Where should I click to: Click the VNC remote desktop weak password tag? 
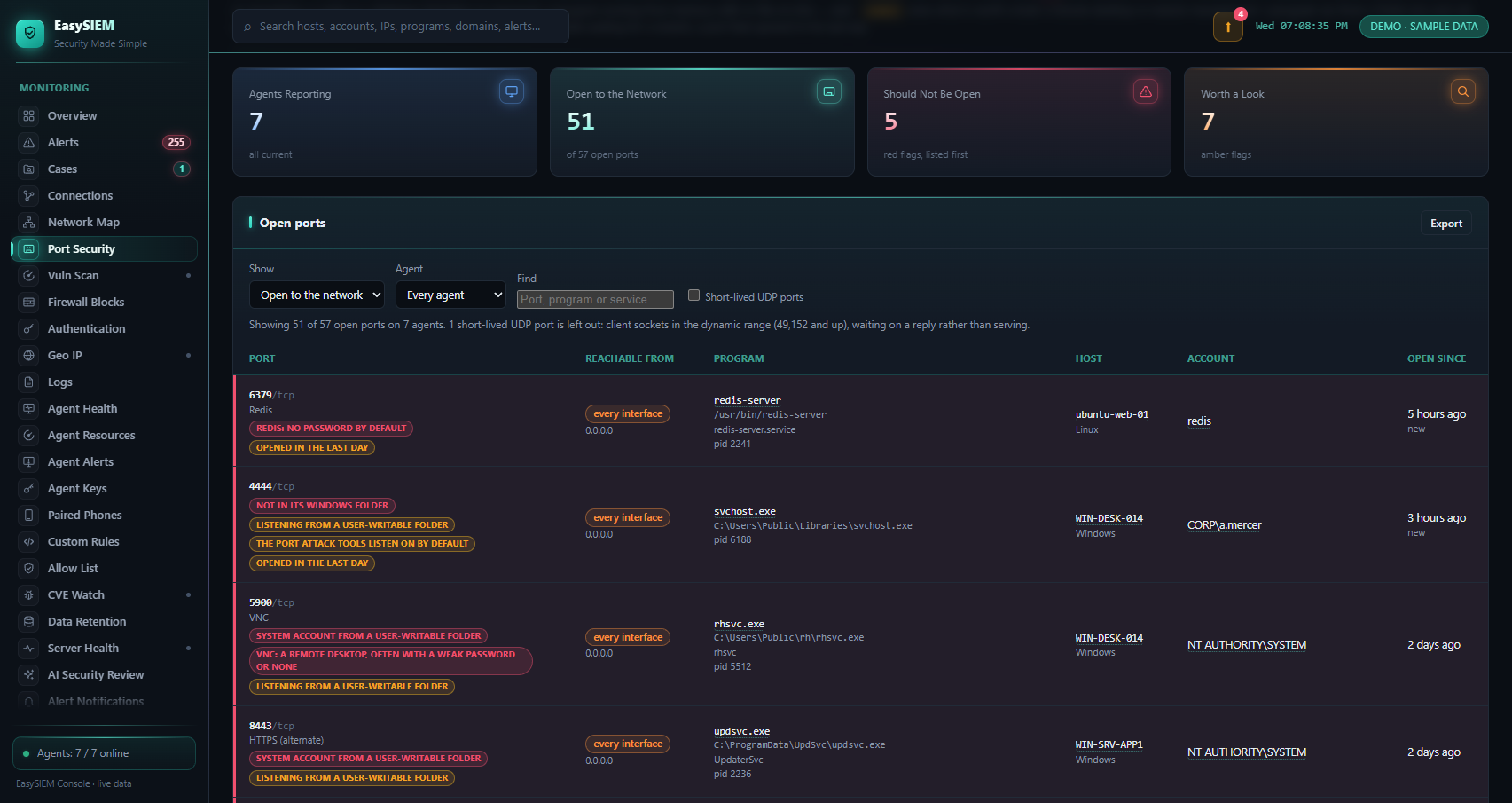(x=390, y=661)
